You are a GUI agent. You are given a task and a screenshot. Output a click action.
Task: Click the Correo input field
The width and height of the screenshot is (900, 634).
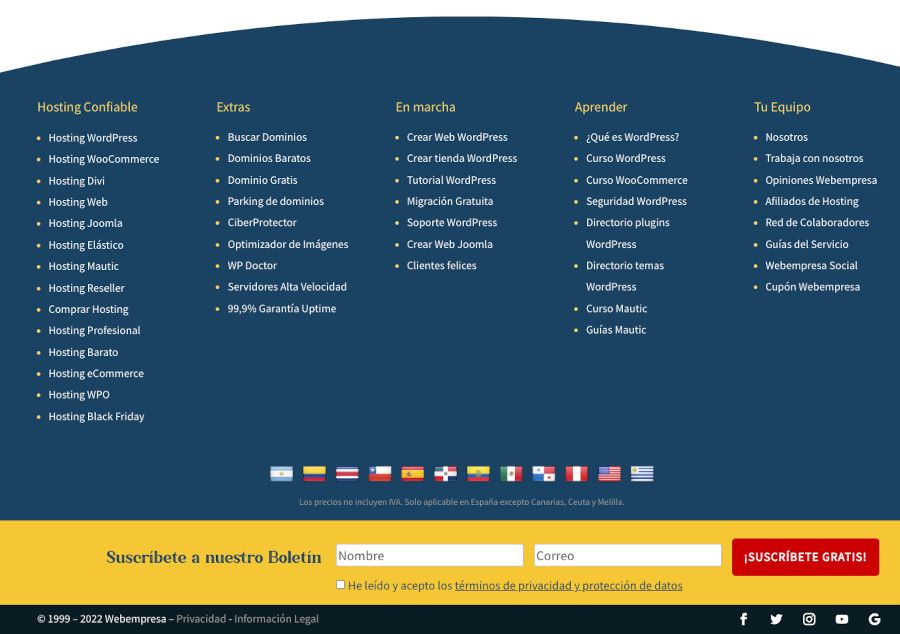pos(627,555)
